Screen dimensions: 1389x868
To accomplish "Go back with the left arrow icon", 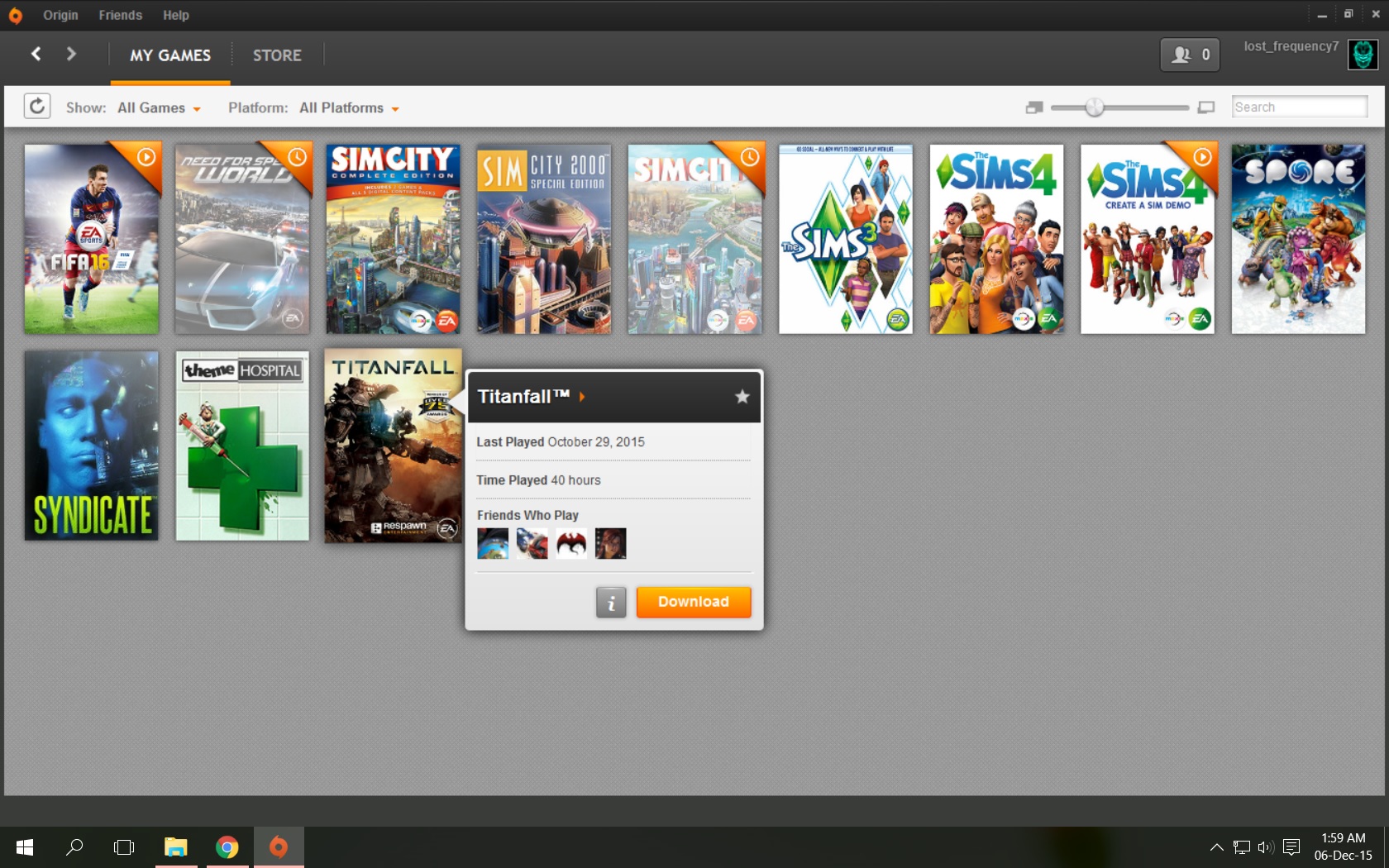I will [x=36, y=54].
